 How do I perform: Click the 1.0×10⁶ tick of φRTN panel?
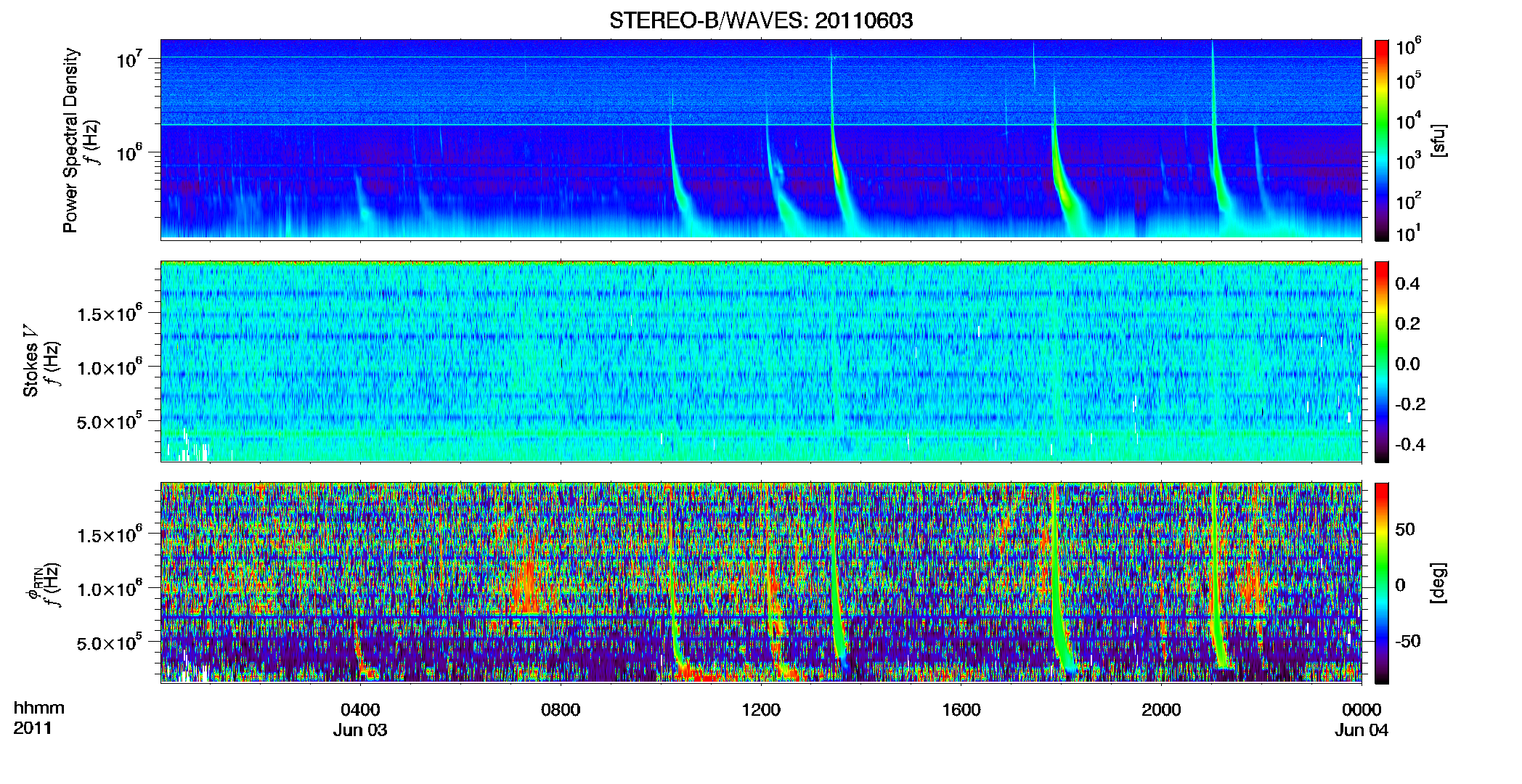pos(110,589)
